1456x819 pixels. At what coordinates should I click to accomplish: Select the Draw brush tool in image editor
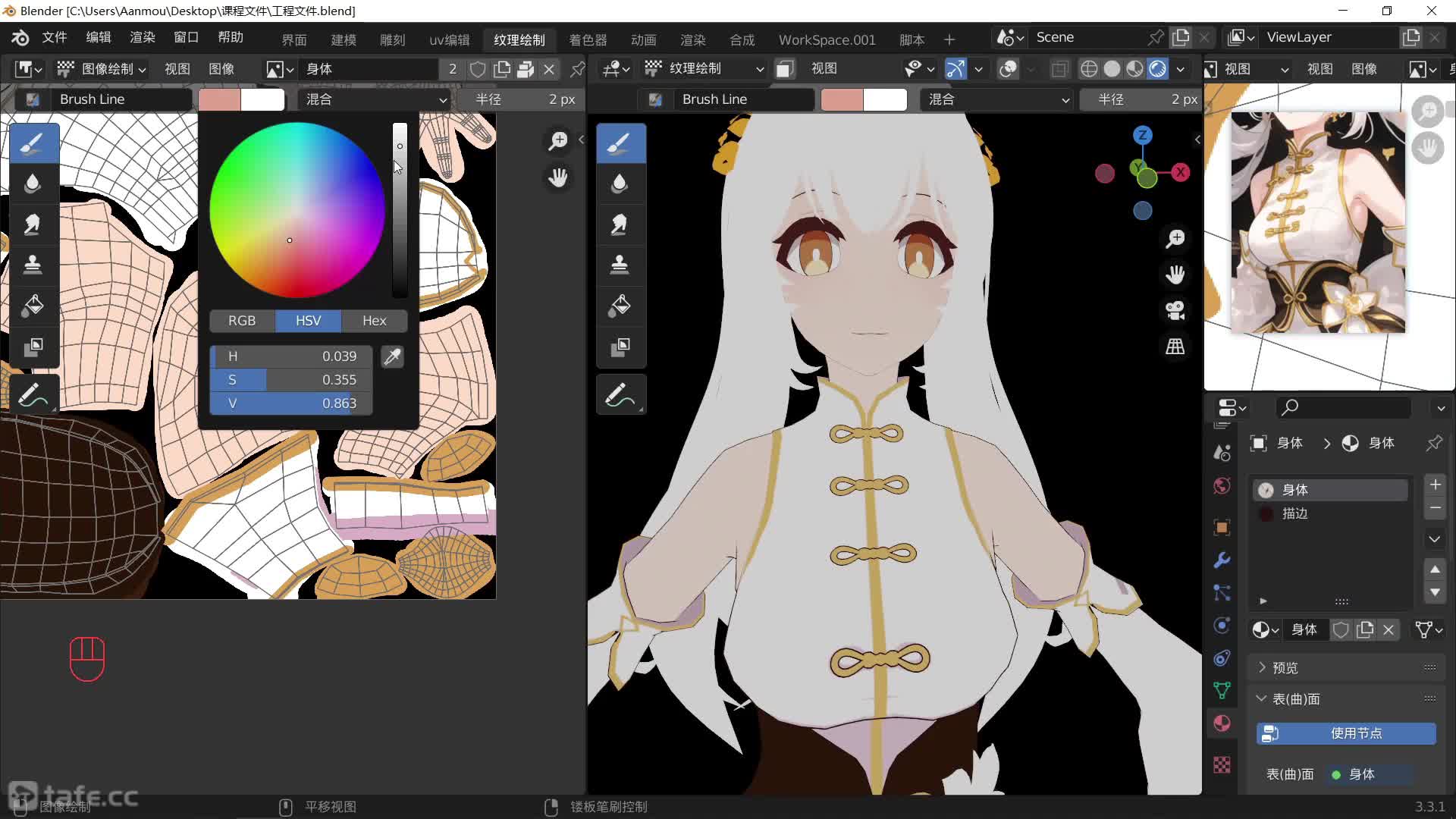(33, 143)
